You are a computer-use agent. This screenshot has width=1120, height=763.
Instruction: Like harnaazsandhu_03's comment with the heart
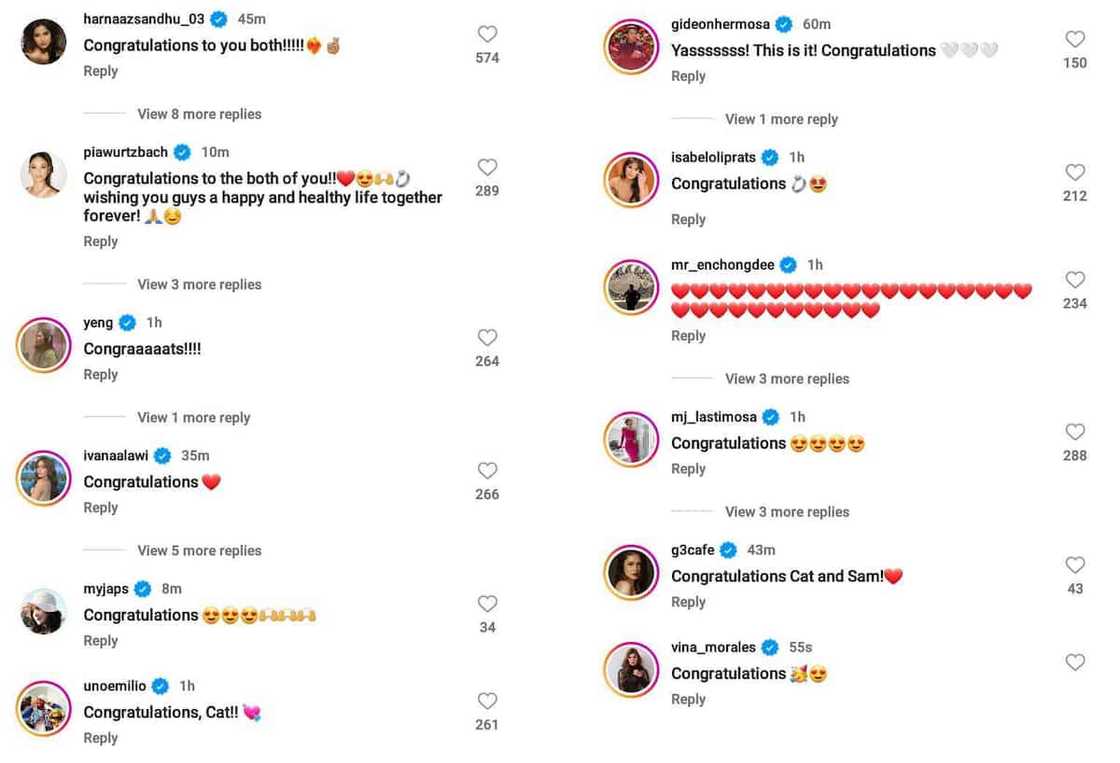tap(487, 35)
